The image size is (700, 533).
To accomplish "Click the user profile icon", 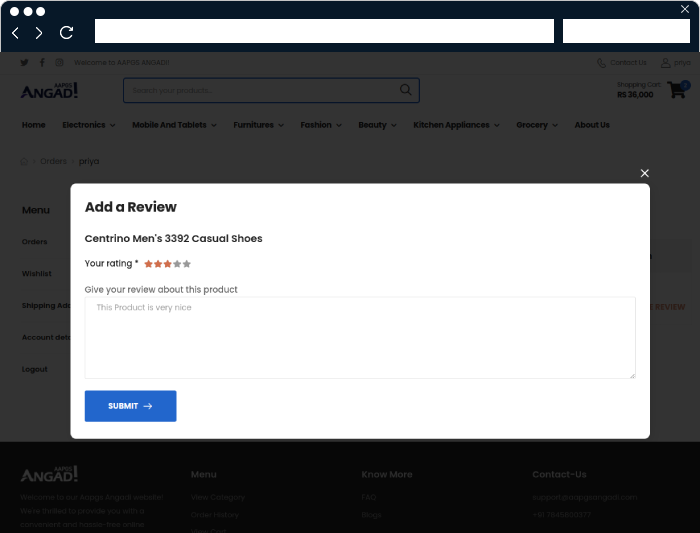I will (665, 63).
